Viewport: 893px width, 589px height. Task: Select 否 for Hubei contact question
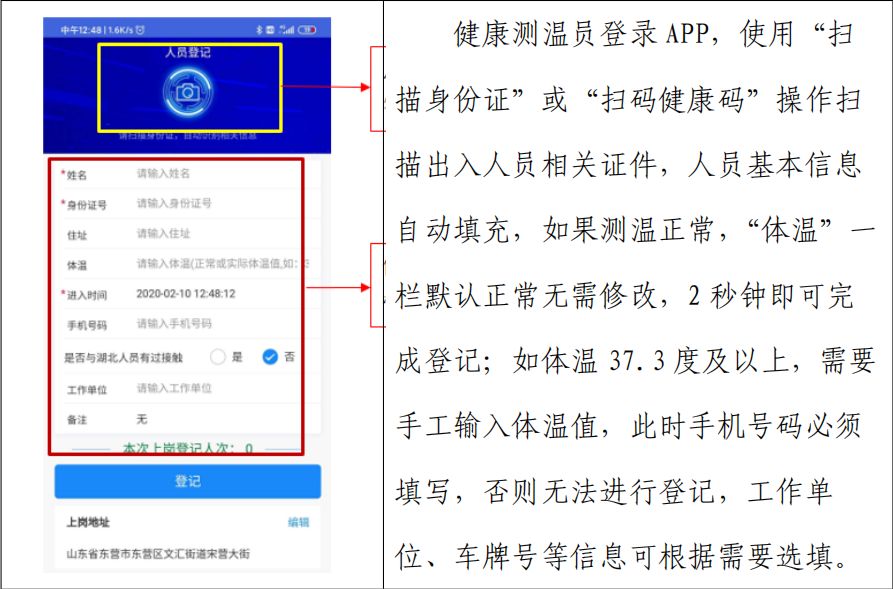pyautogui.click(x=270, y=357)
